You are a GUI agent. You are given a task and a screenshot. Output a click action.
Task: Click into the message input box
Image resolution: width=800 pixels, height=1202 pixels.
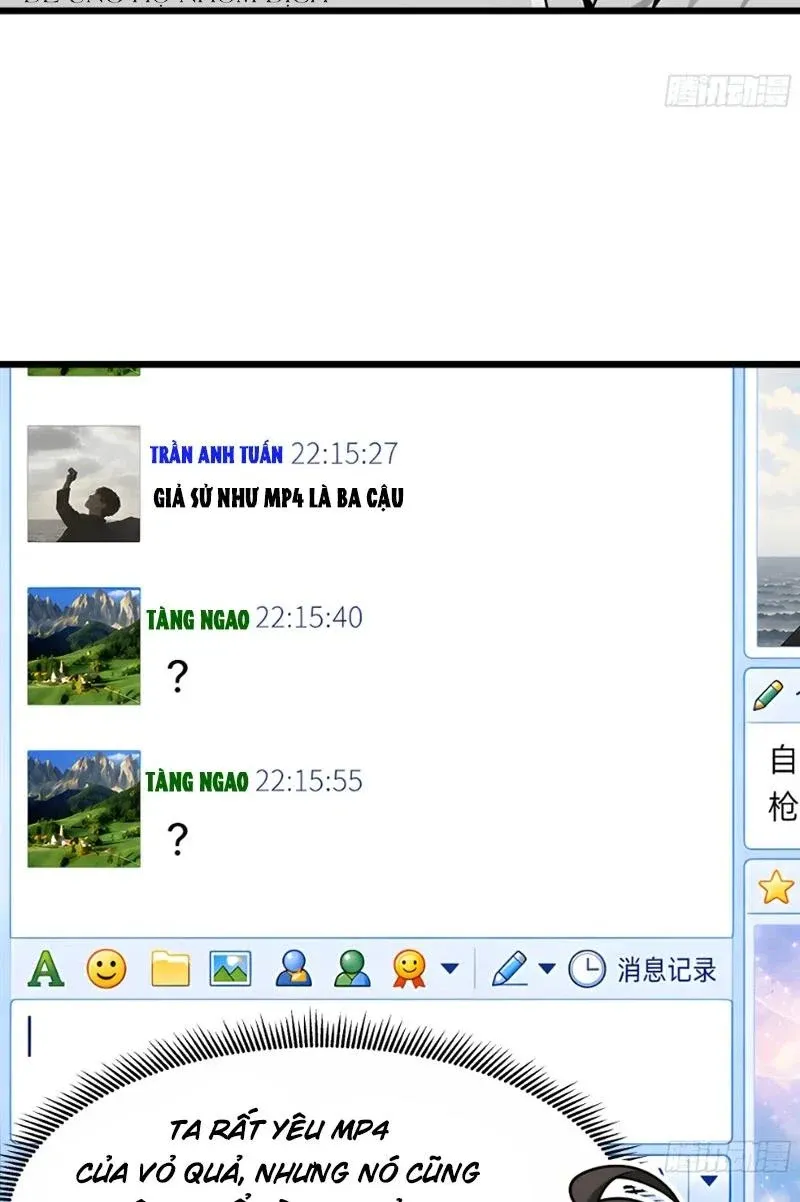pyautogui.click(x=370, y=1070)
